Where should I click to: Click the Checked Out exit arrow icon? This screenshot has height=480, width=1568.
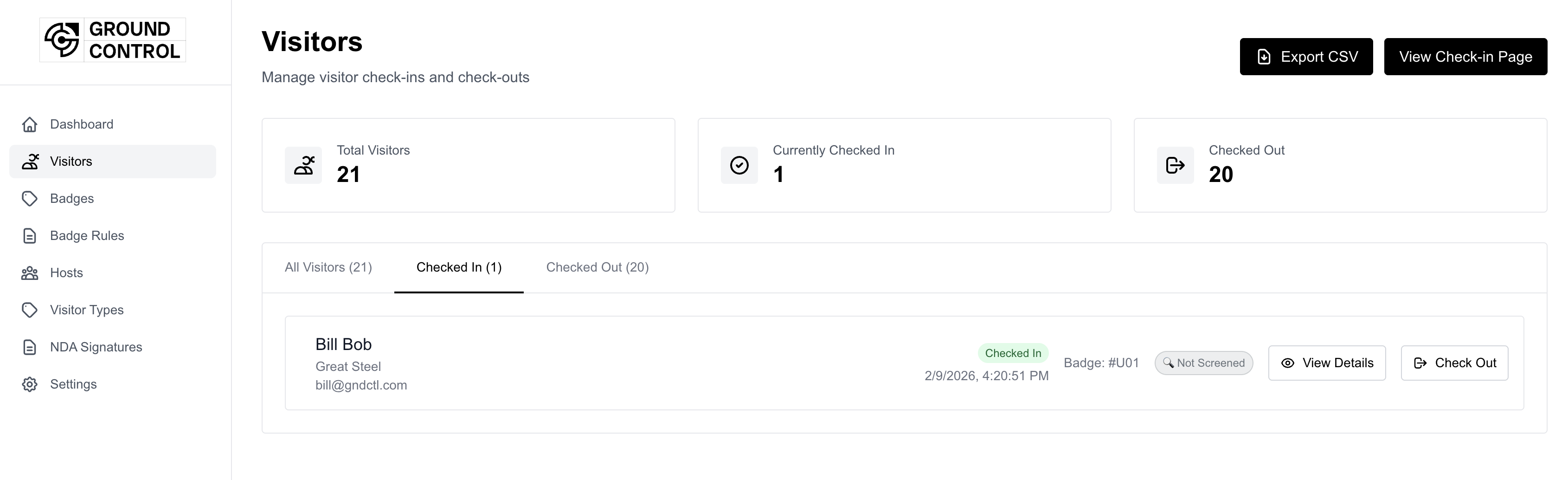(x=1175, y=165)
